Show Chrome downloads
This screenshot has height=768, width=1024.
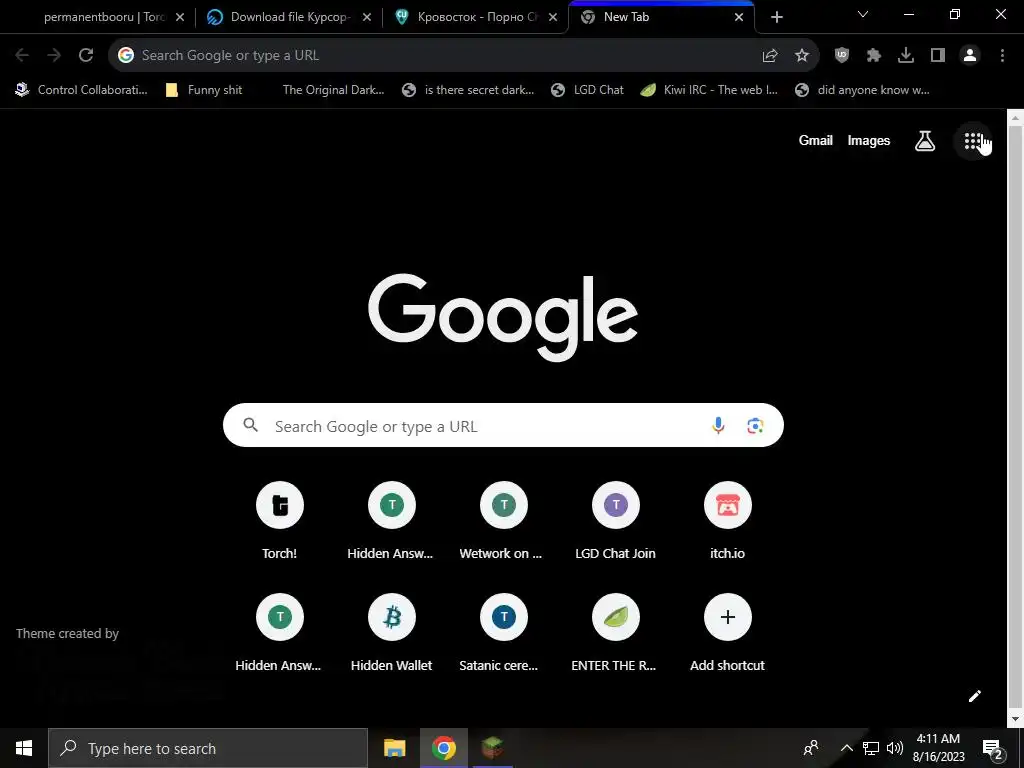pos(906,56)
